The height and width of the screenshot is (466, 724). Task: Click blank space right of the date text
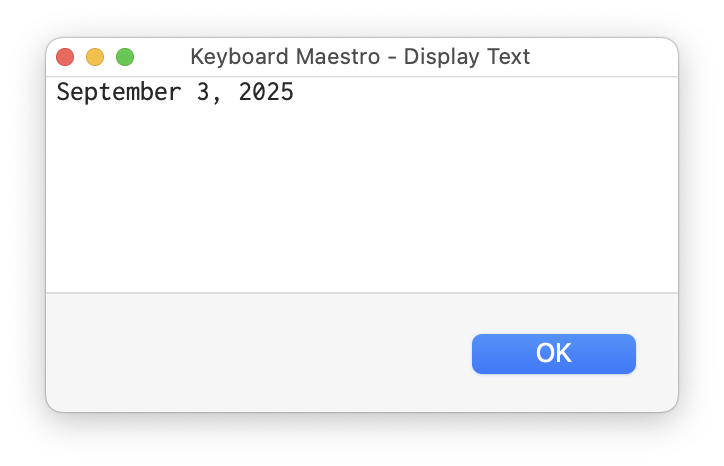pyautogui.click(x=480, y=93)
